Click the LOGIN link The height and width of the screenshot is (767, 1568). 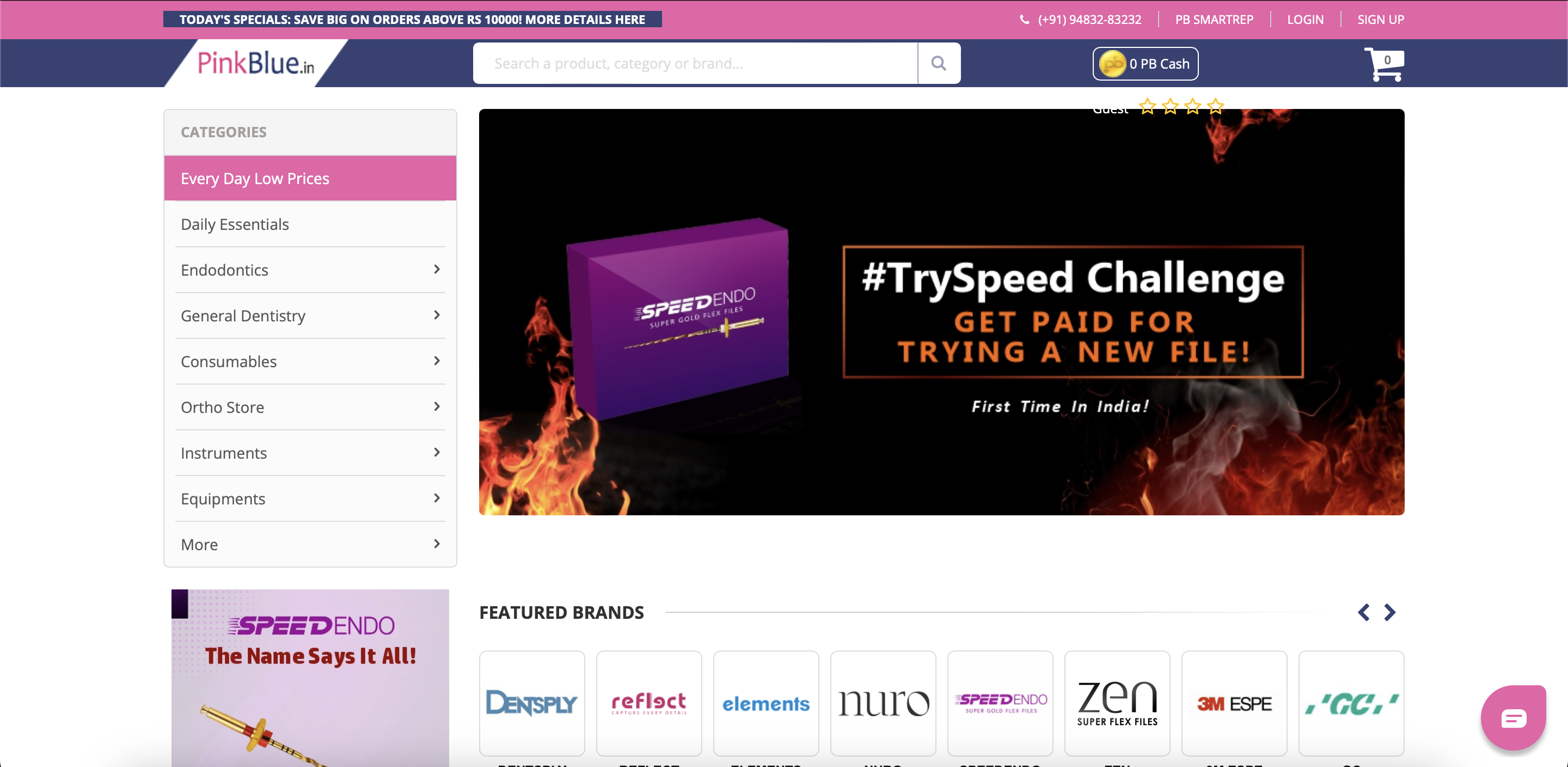pos(1304,20)
